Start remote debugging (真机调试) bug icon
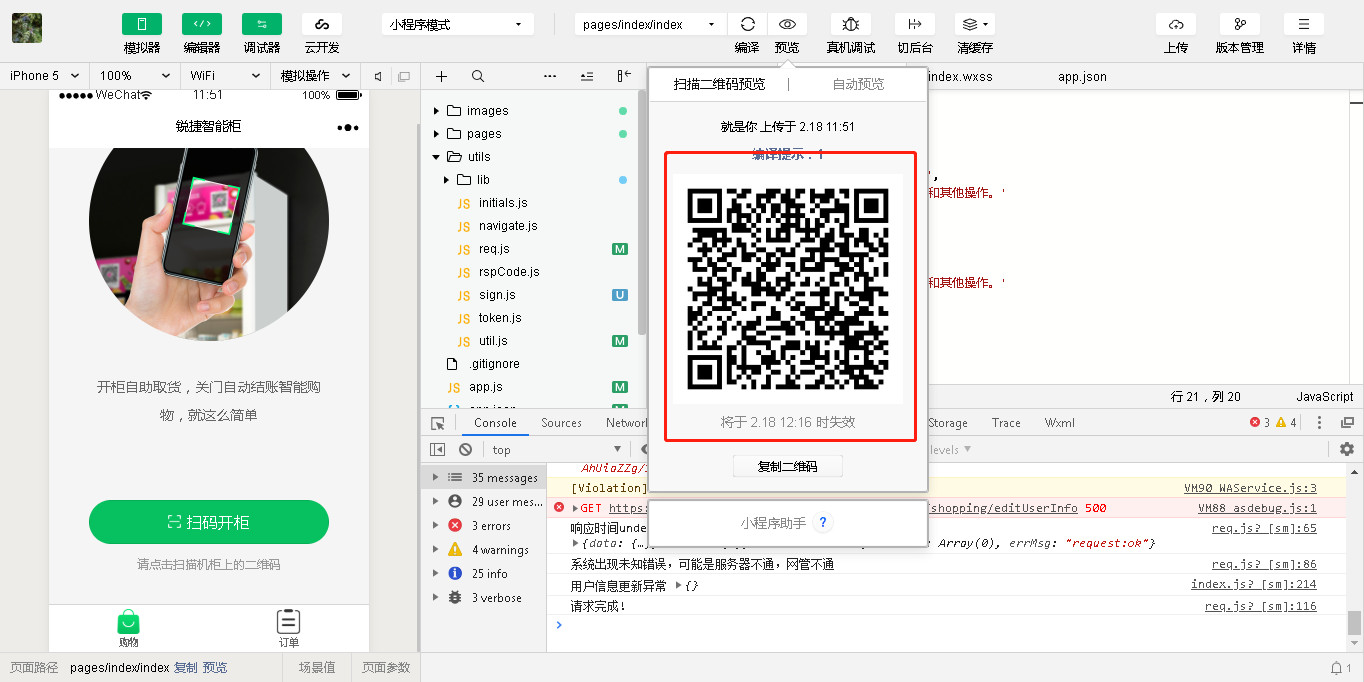Image resolution: width=1364 pixels, height=682 pixels. coord(851,24)
